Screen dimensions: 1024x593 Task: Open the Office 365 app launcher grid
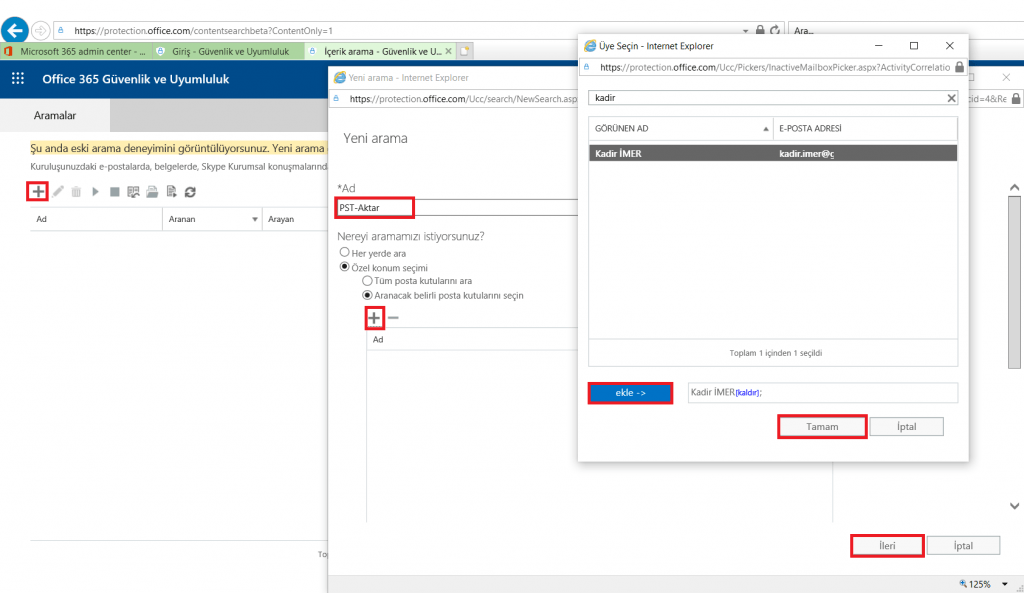point(18,79)
